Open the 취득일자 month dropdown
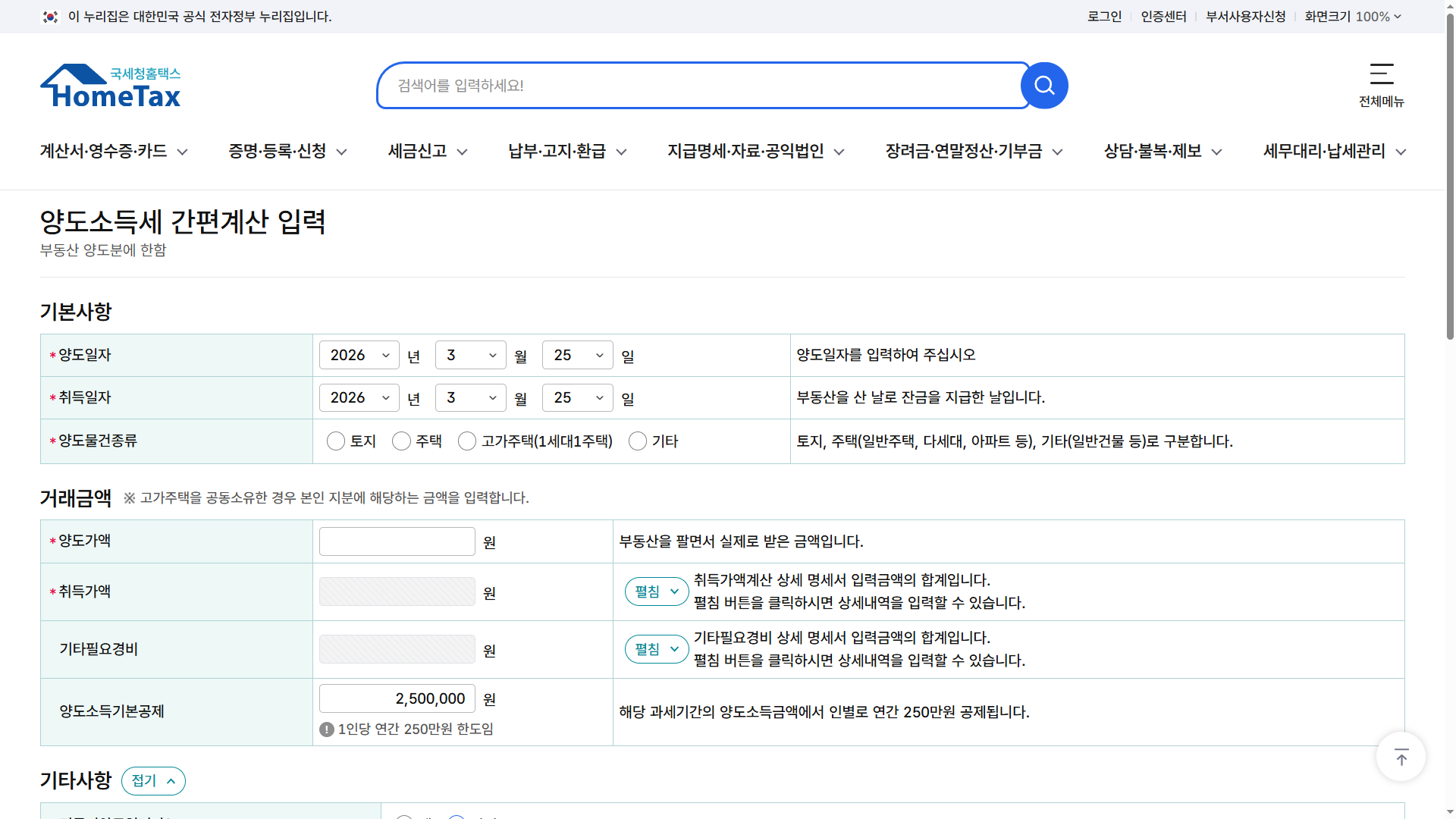 (470, 397)
